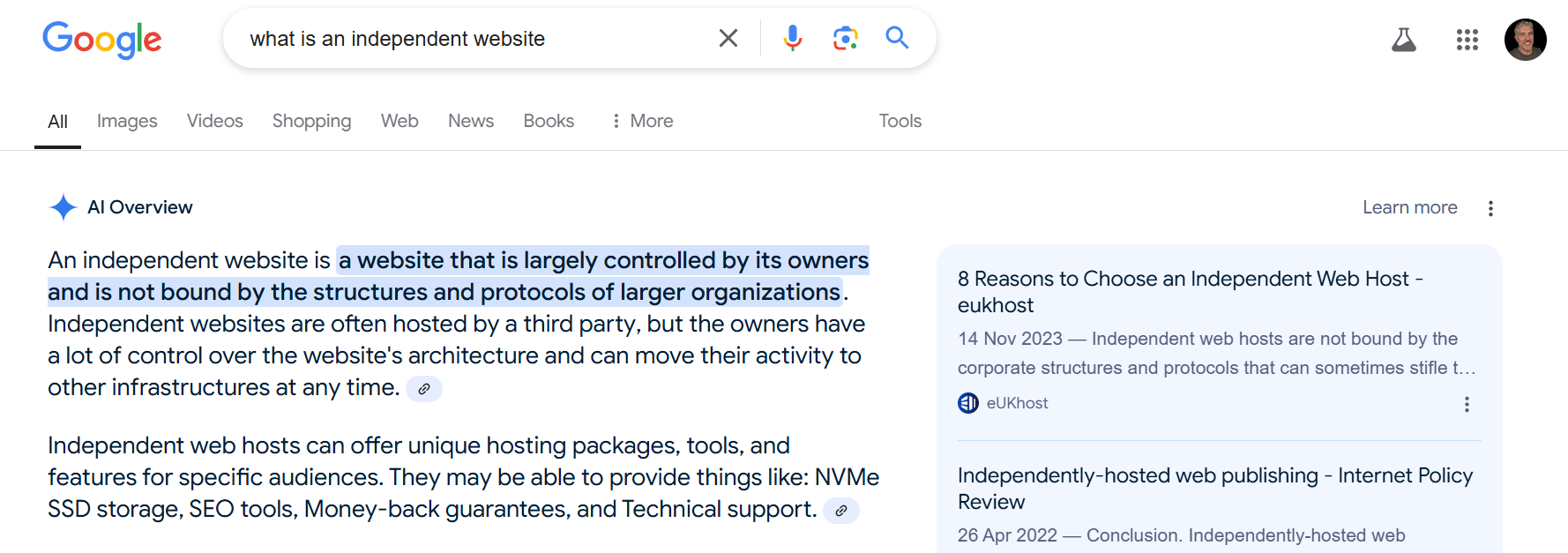Click the AI Overview heading text
Viewport: 1568px width, 553px height.
[x=140, y=207]
